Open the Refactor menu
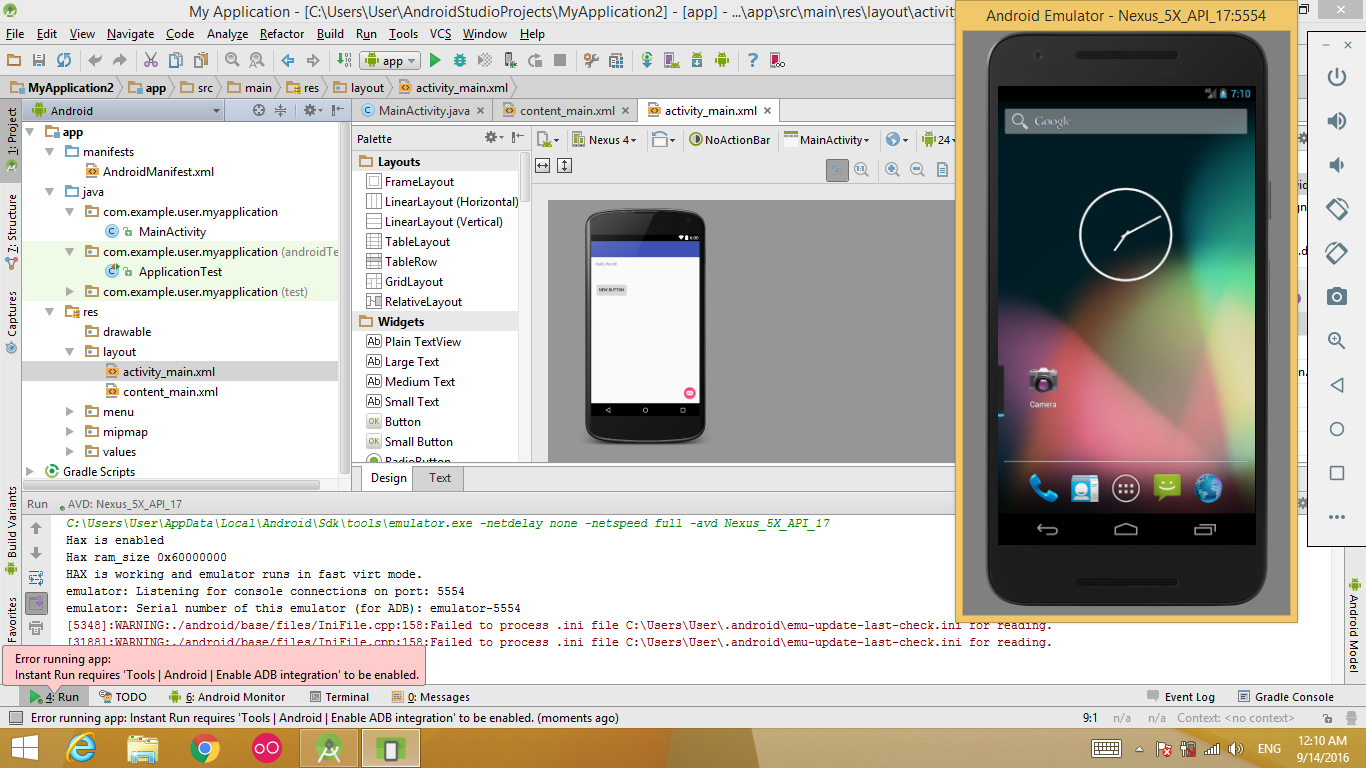 tap(282, 34)
